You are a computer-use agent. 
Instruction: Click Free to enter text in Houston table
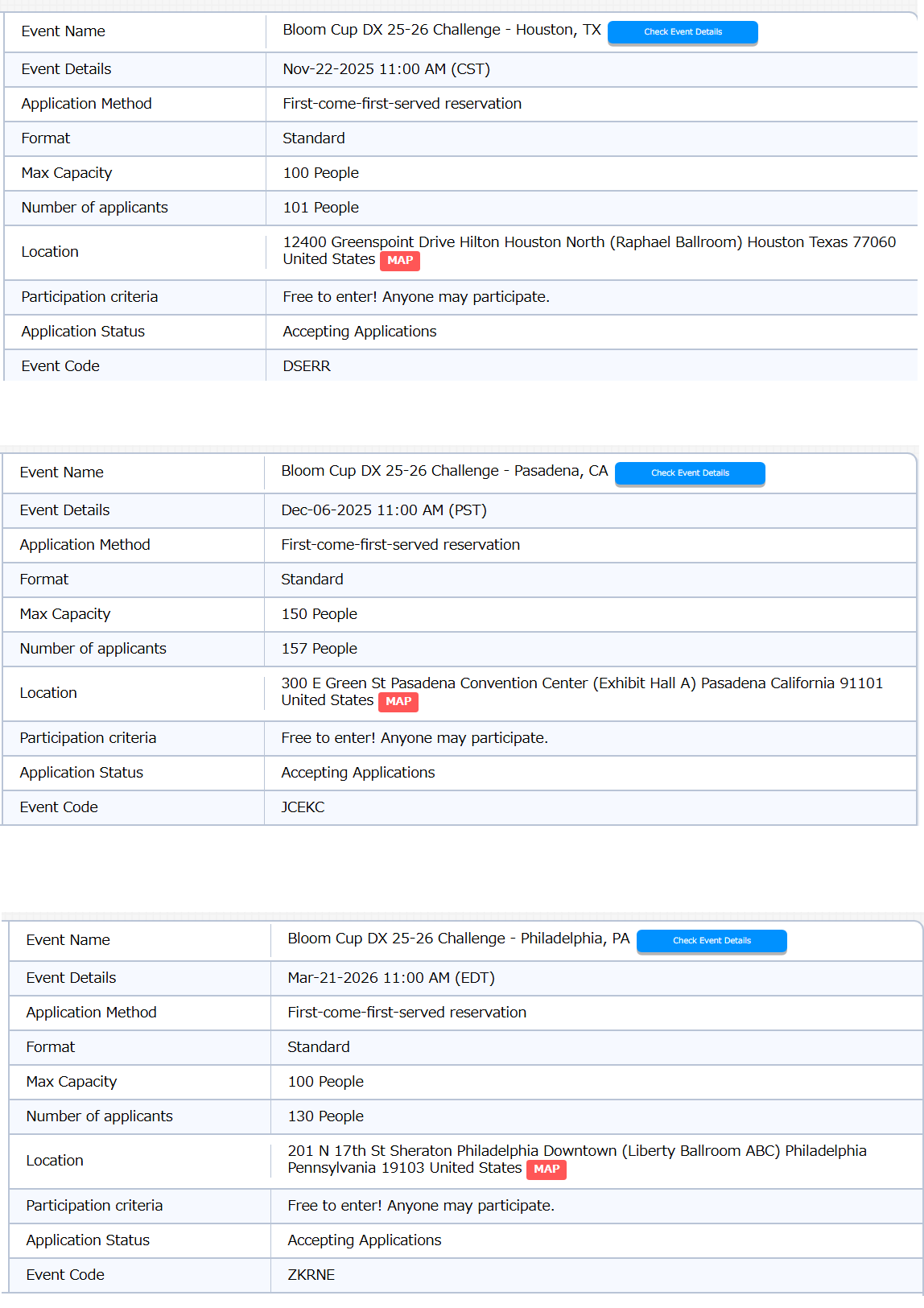pyautogui.click(x=416, y=297)
